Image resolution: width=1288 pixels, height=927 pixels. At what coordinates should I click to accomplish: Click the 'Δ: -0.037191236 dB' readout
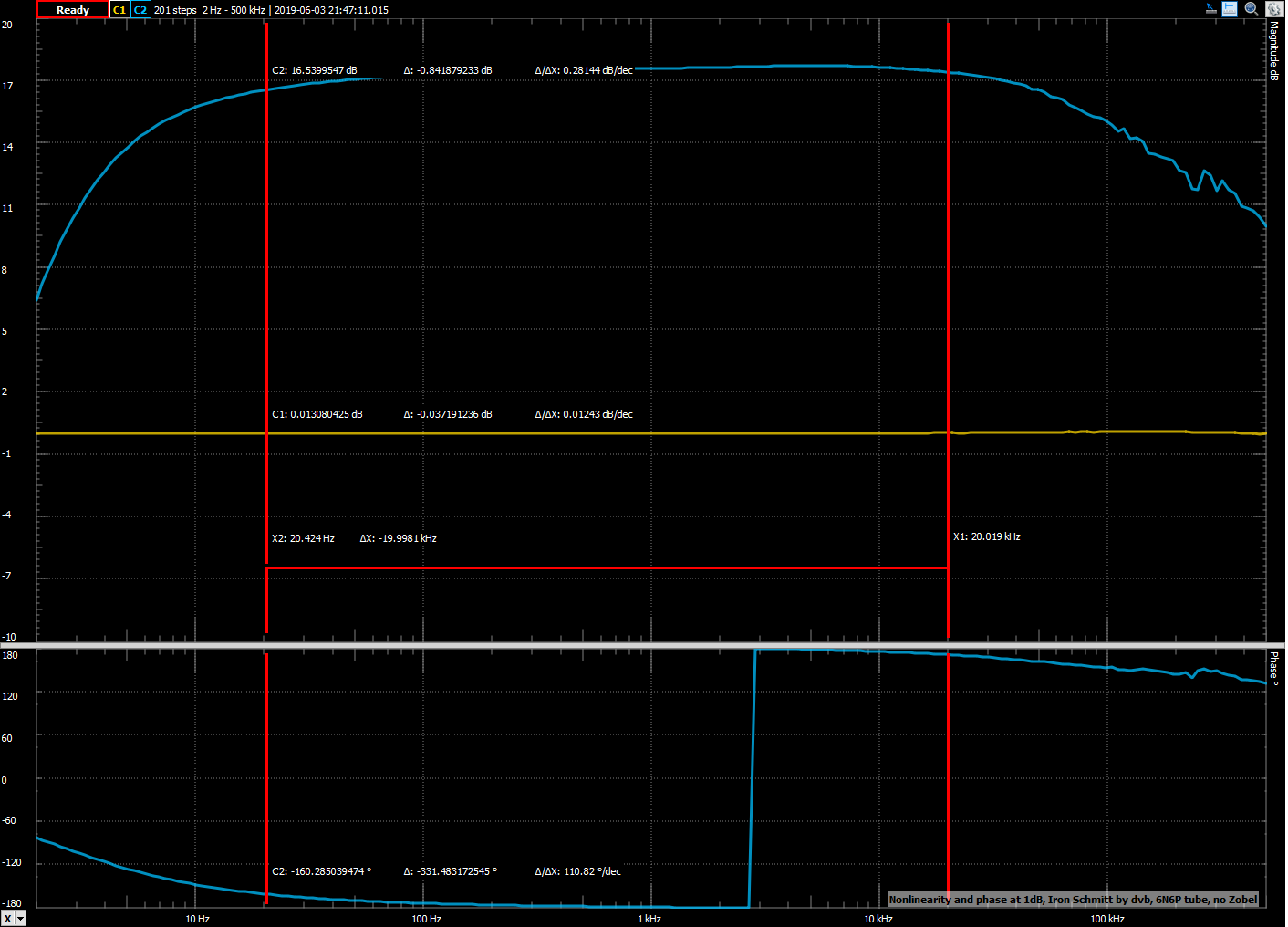coord(448,414)
